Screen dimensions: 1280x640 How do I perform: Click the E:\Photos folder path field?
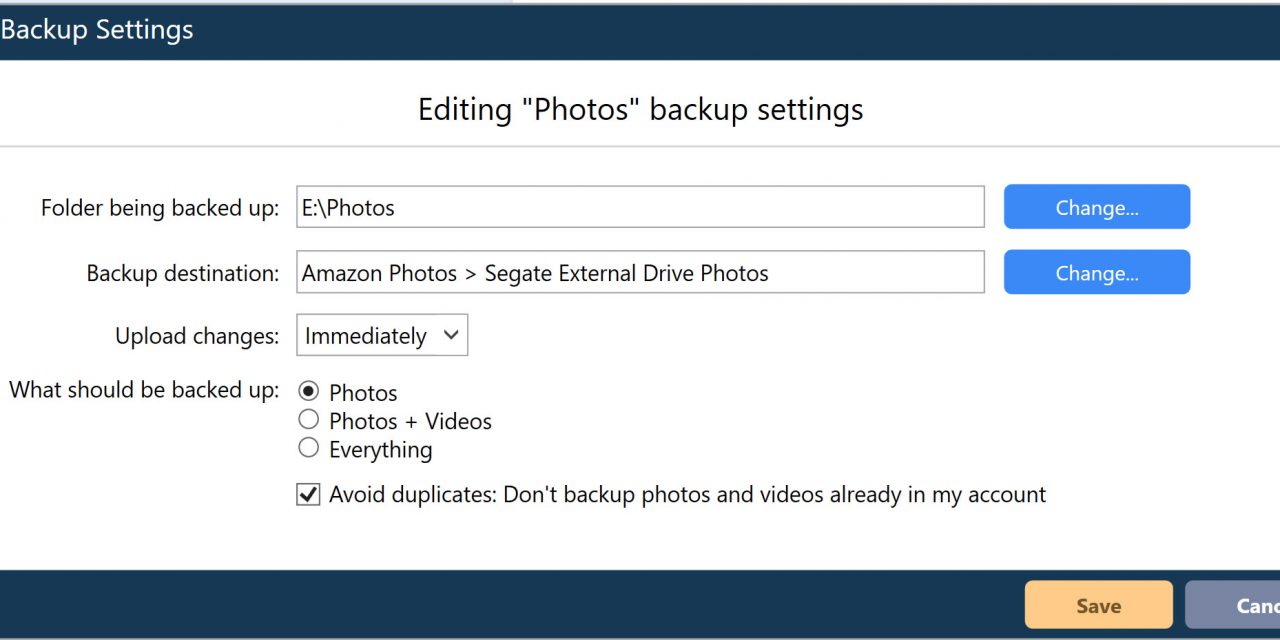pos(640,208)
